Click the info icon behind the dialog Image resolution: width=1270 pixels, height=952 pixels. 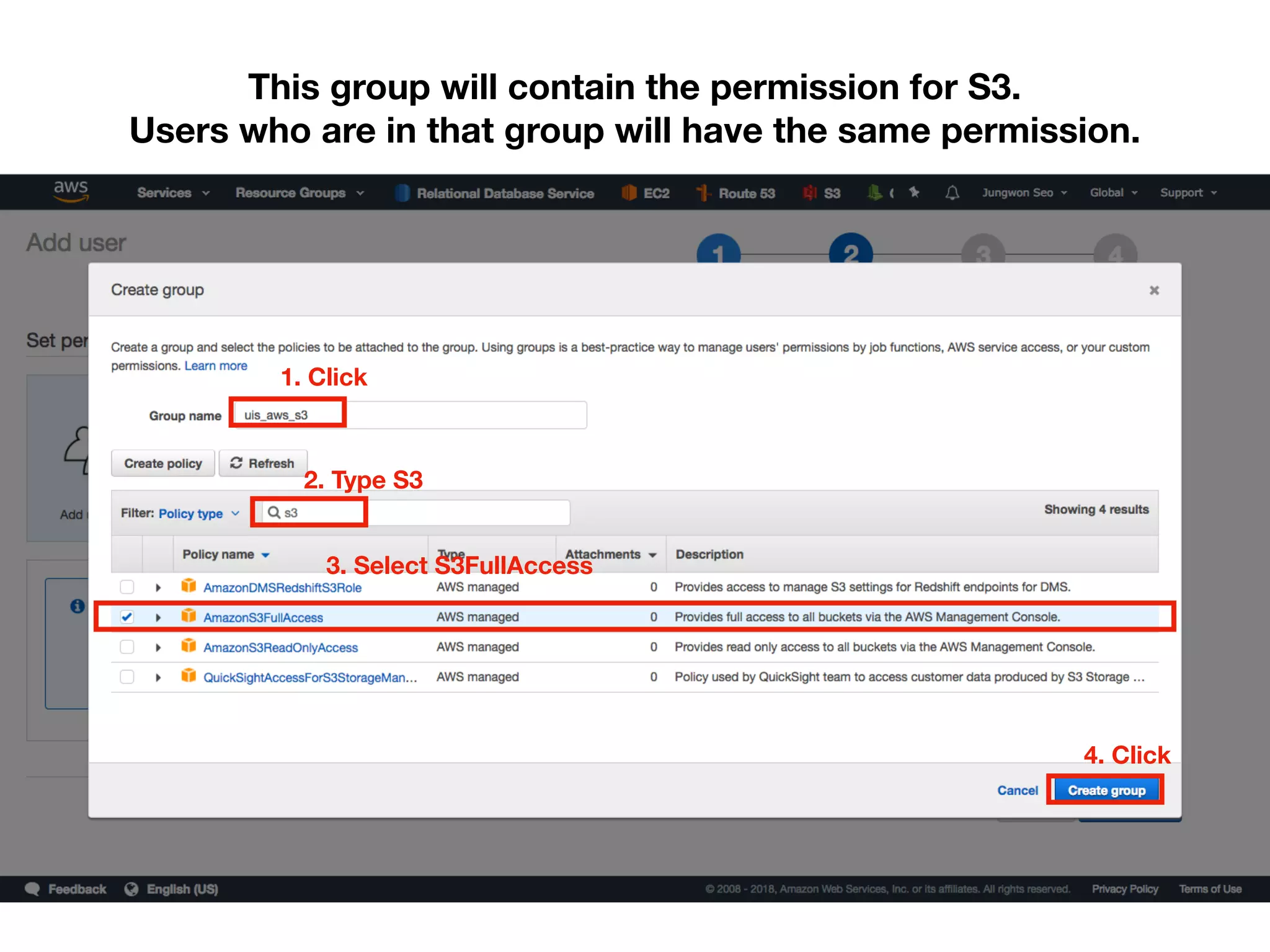tap(78, 606)
